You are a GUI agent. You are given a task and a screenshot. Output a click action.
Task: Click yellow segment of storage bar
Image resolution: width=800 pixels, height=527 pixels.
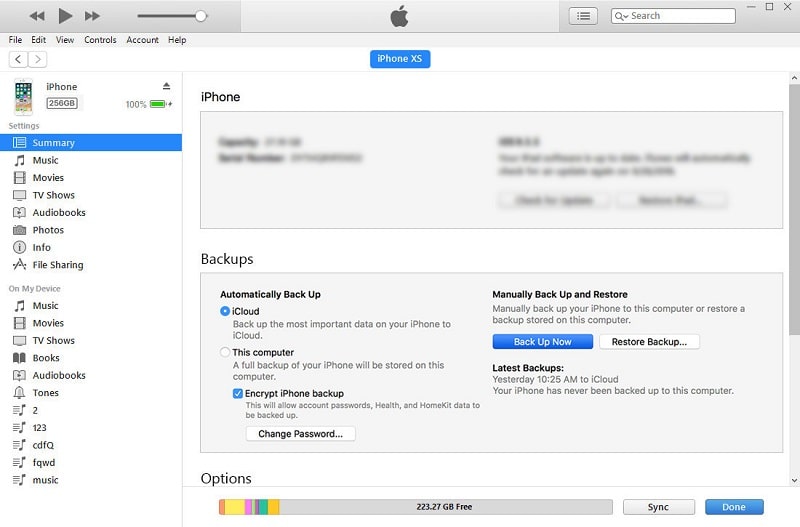point(235,507)
